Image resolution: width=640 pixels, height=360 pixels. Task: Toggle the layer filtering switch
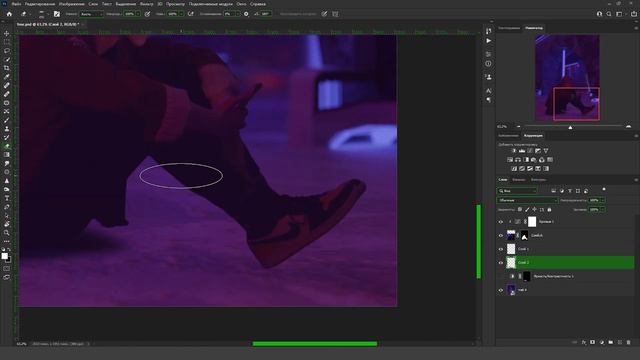coord(604,189)
